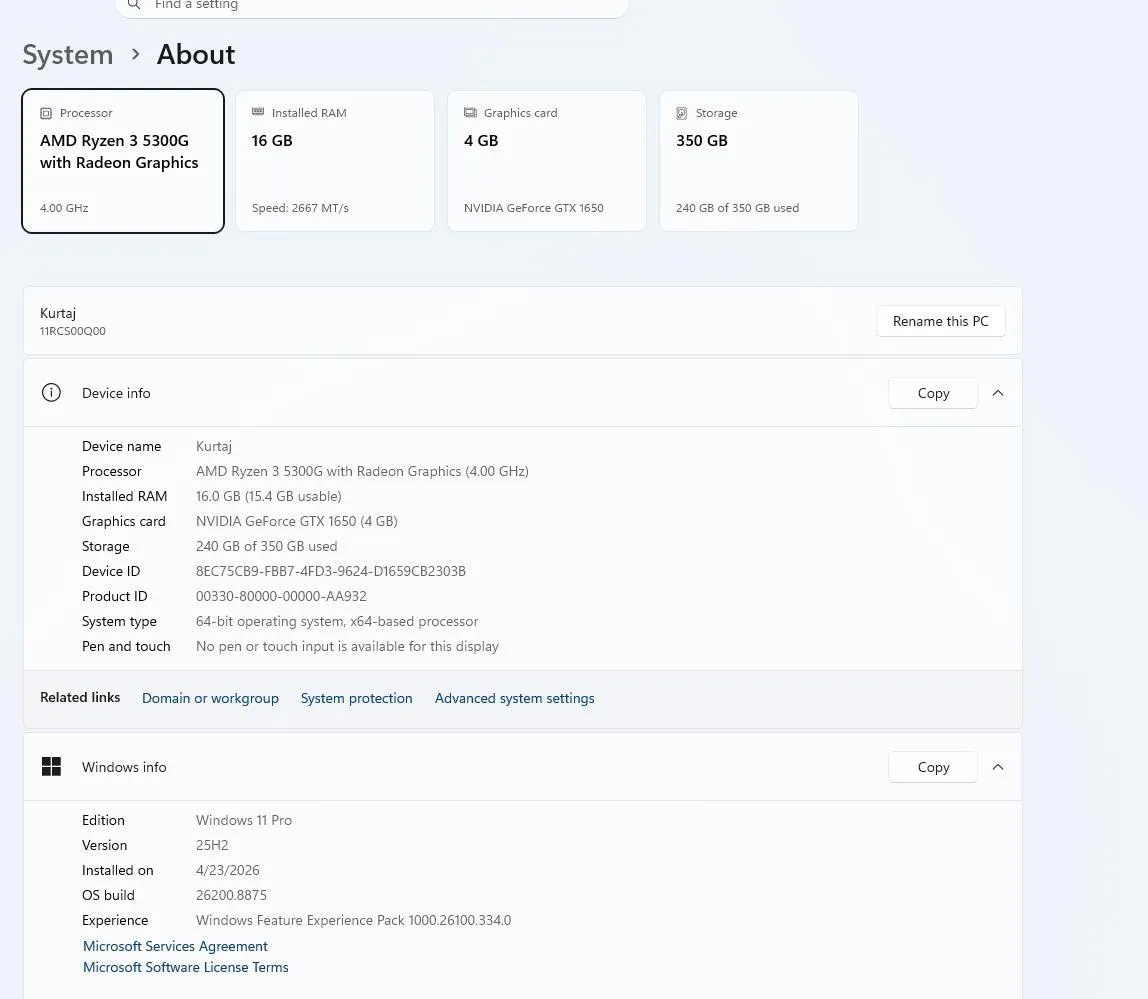
Task: Open System protection link
Action: pyautogui.click(x=357, y=698)
